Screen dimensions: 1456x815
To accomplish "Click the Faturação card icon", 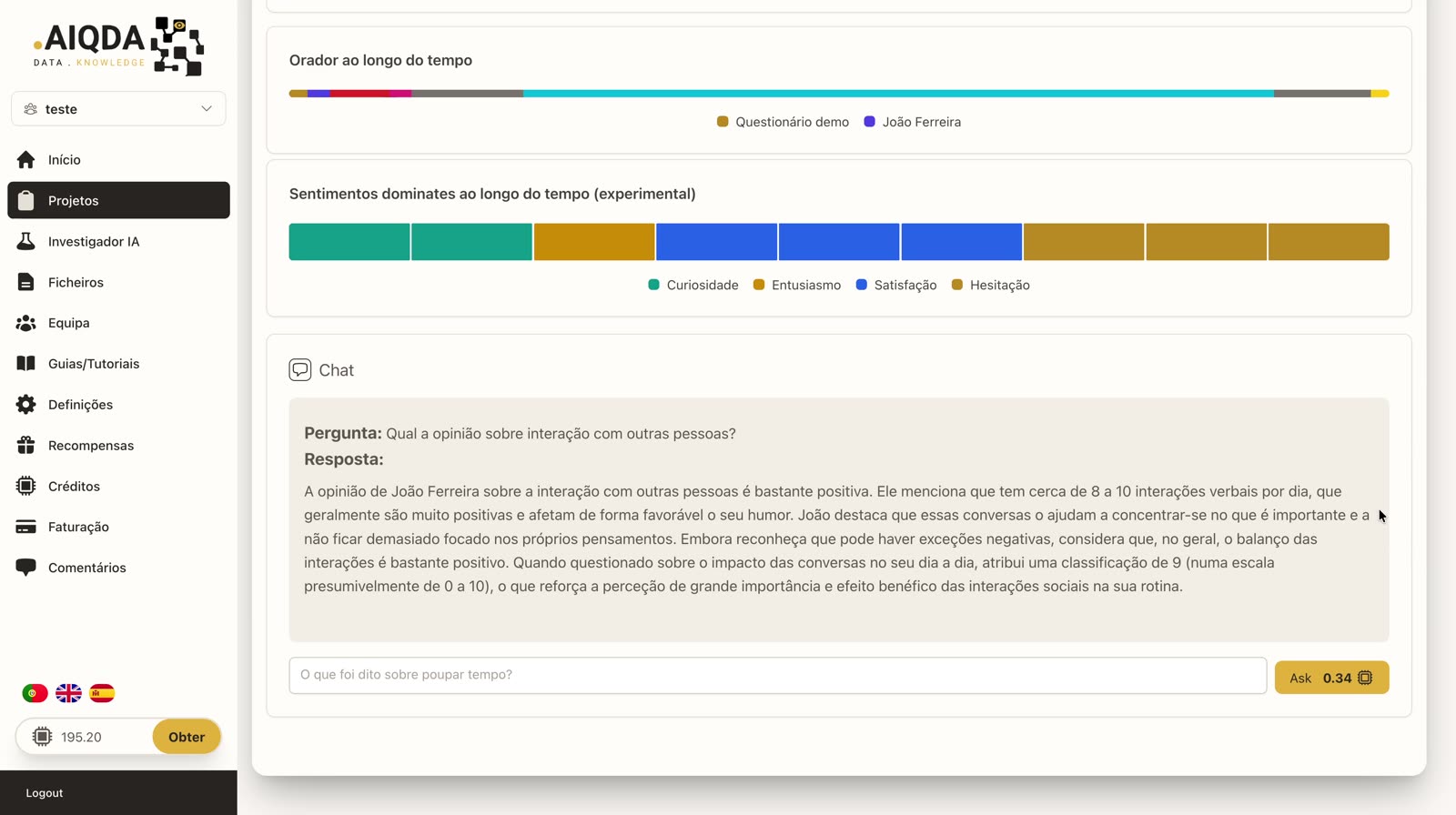I will 25,527.
